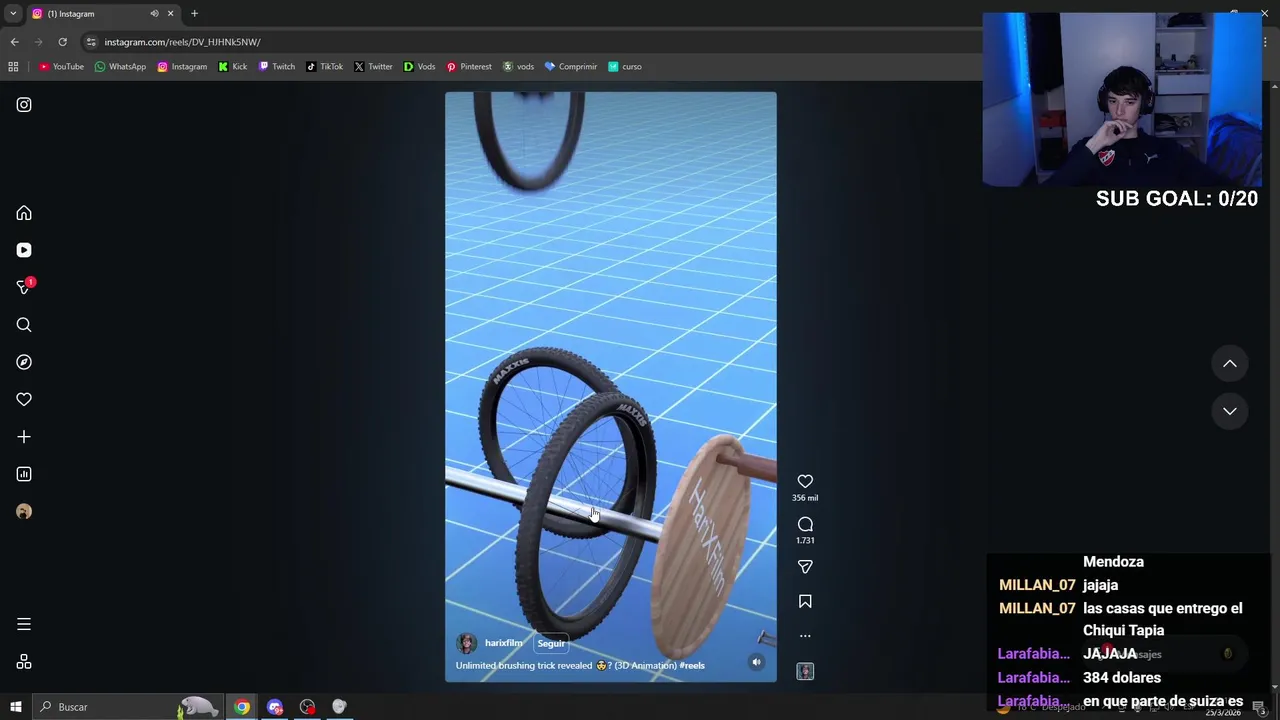This screenshot has width=1280, height=720.
Task: Open Twitter bookmark
Action: pos(373,67)
